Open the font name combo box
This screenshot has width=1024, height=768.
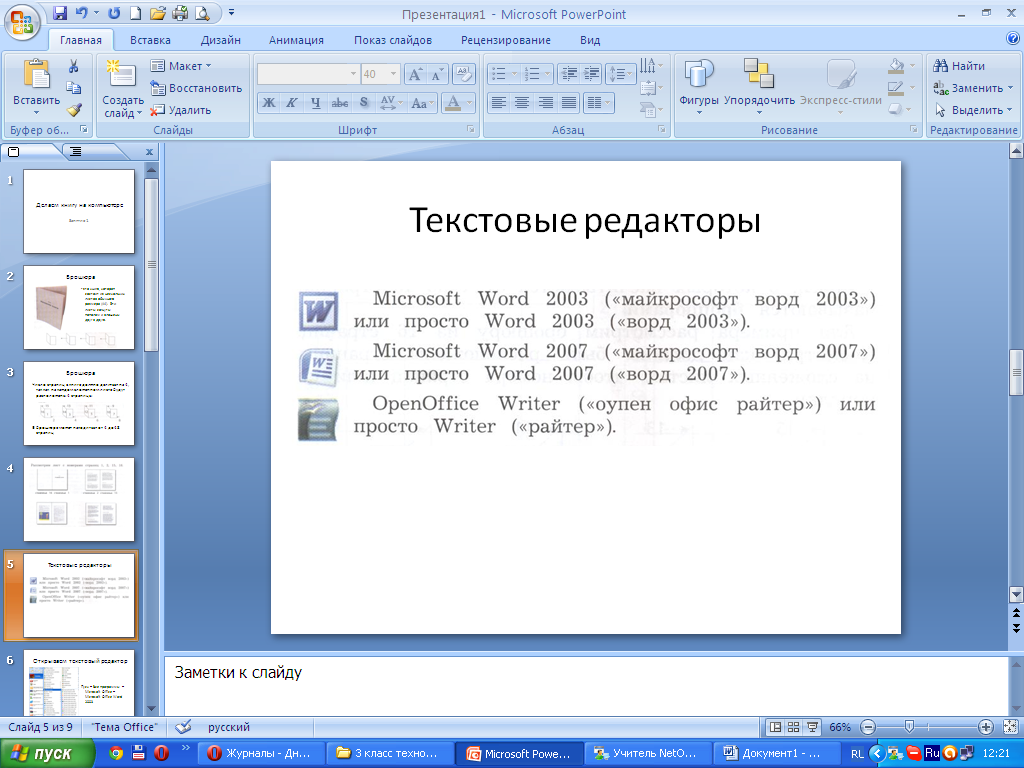308,74
